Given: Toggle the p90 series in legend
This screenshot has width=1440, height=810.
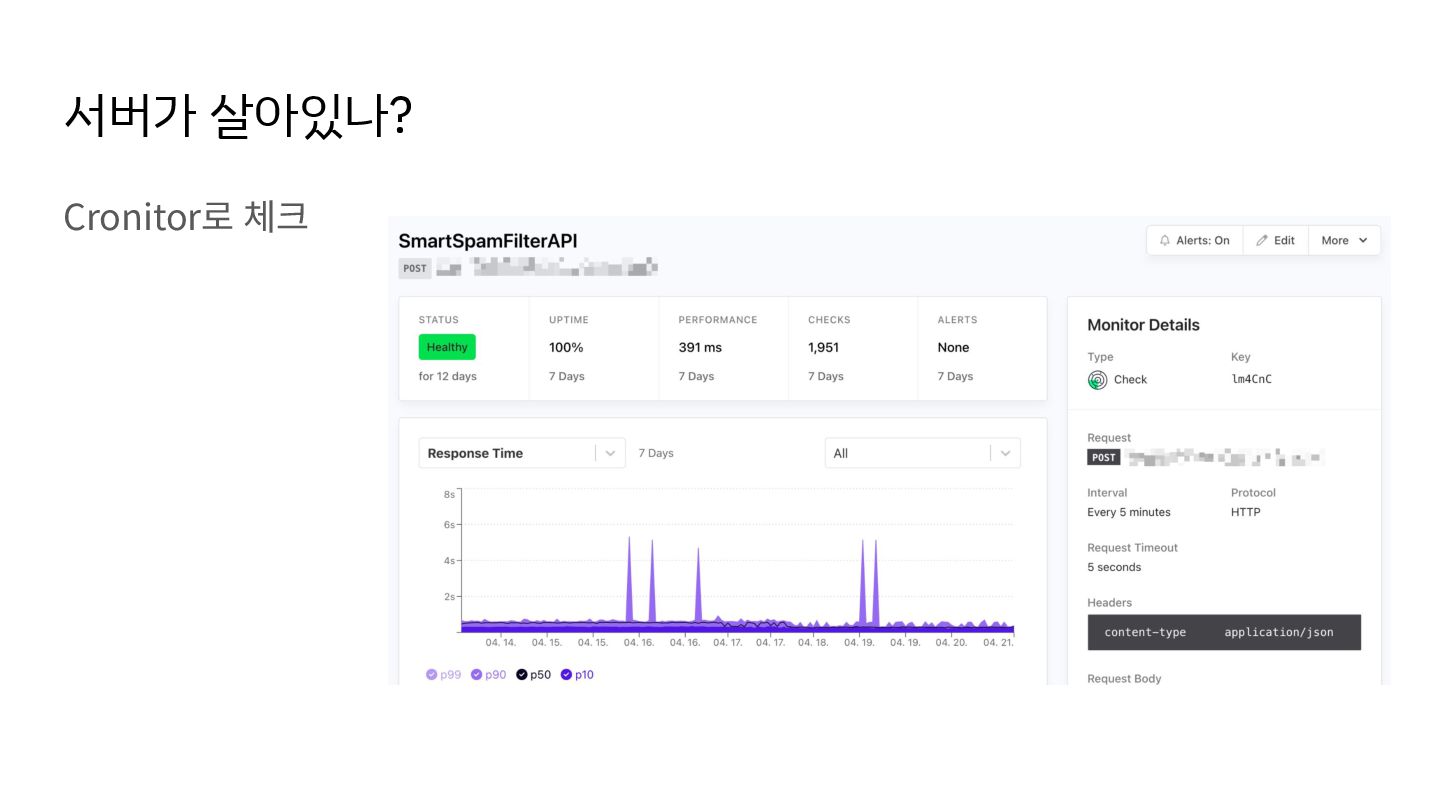Looking at the screenshot, I should tap(490, 675).
